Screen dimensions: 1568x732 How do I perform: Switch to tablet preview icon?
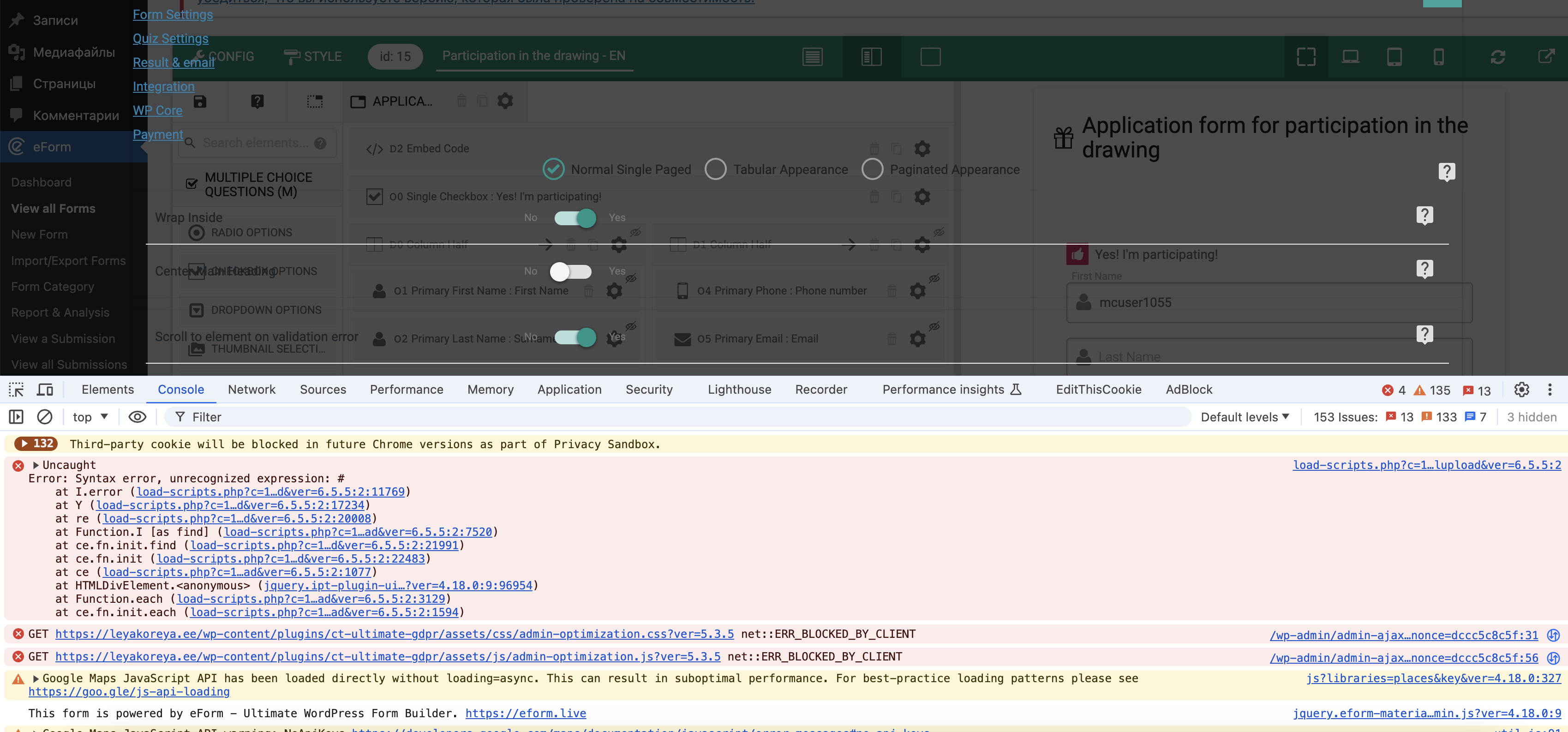coord(1394,57)
